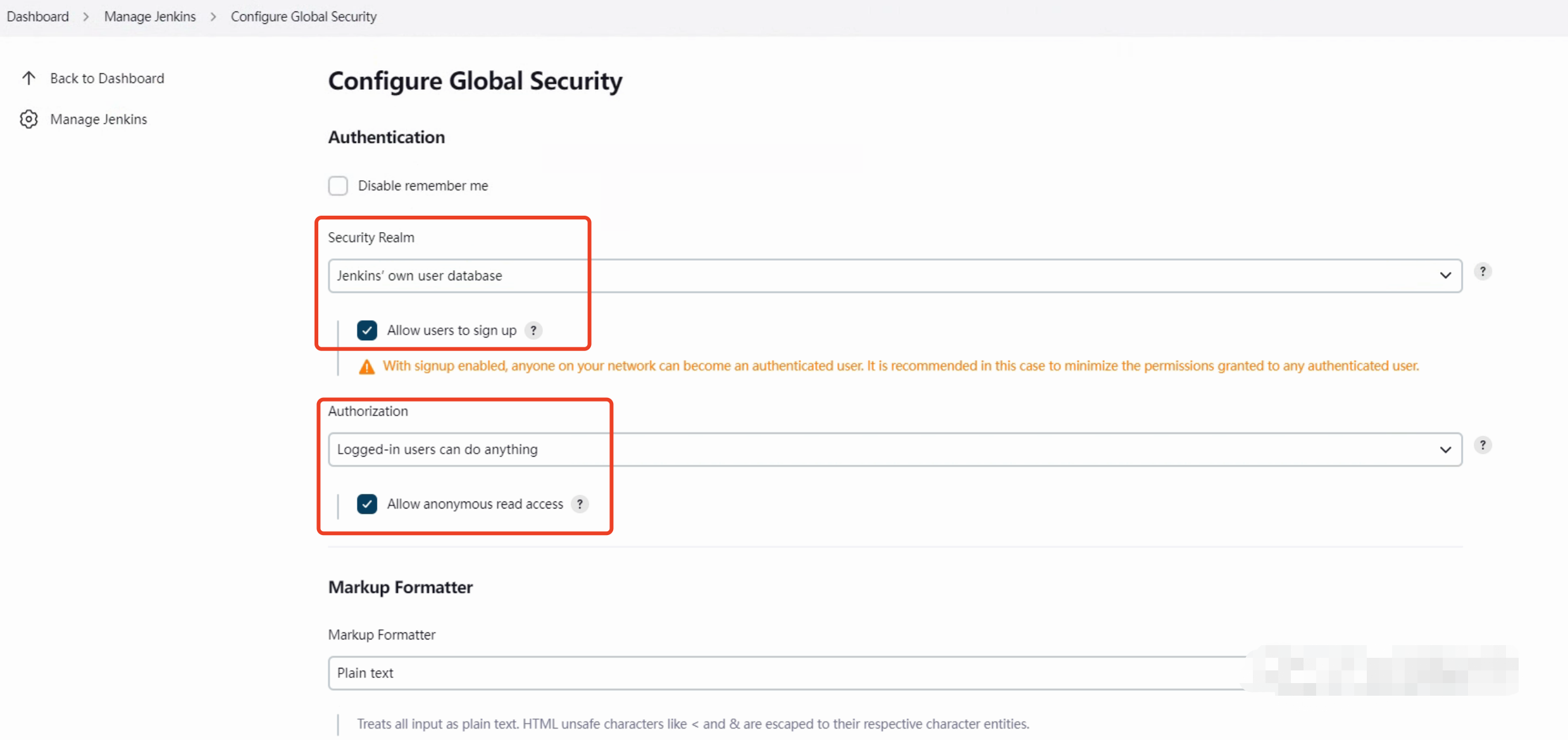This screenshot has width=1568, height=740.
Task: Open Manage Jenkins sidebar link
Action: pyautogui.click(x=99, y=120)
